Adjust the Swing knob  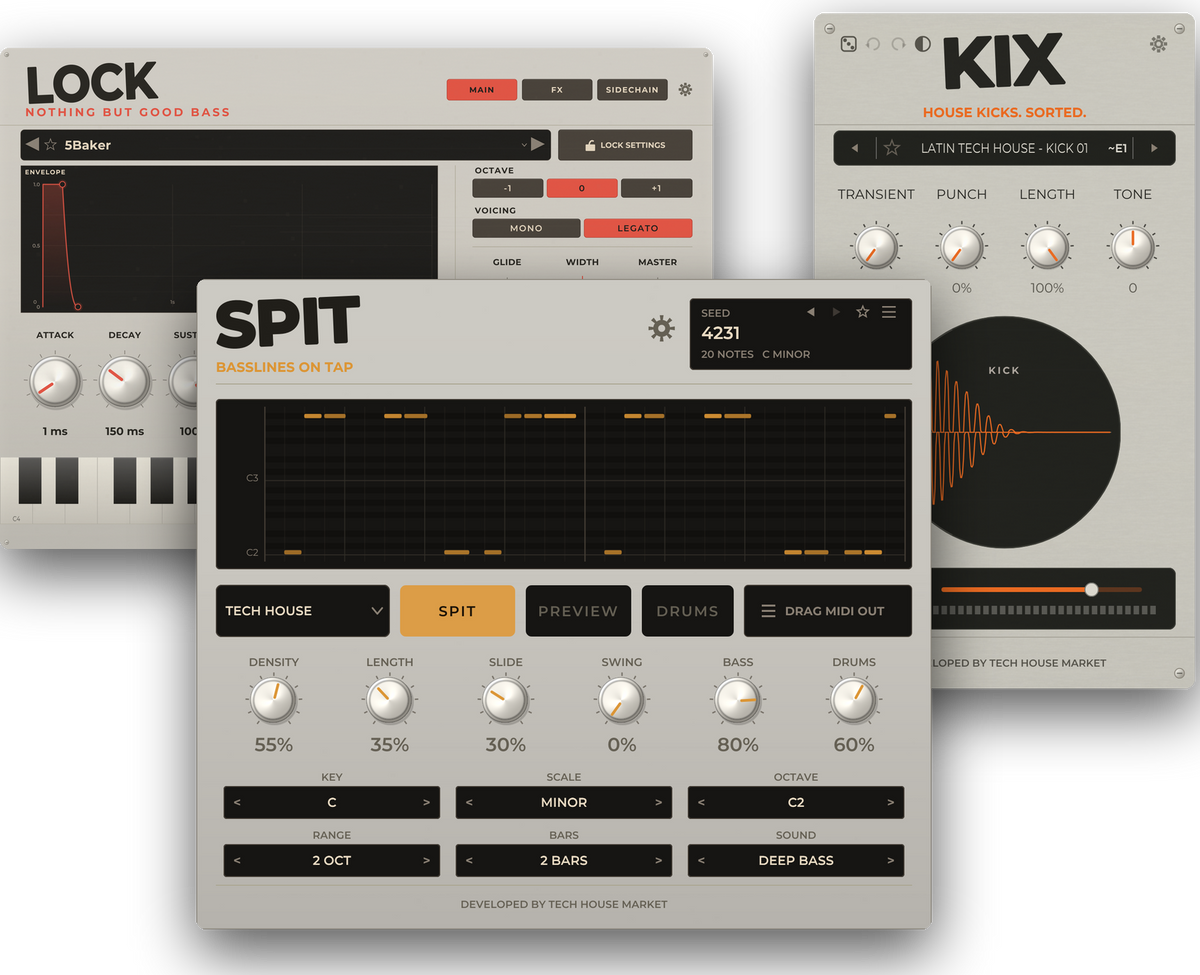pyautogui.click(x=621, y=701)
